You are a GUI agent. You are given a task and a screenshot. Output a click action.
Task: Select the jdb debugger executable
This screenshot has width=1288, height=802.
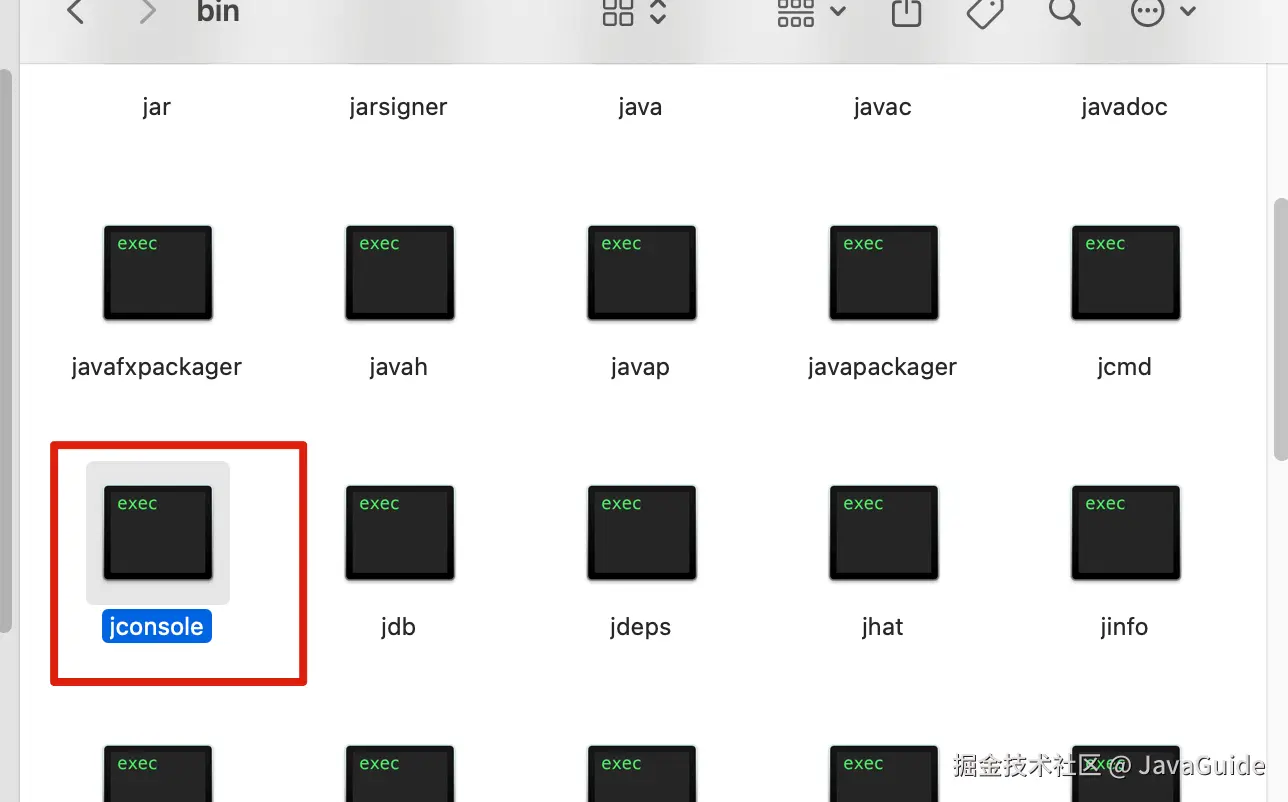tap(399, 532)
